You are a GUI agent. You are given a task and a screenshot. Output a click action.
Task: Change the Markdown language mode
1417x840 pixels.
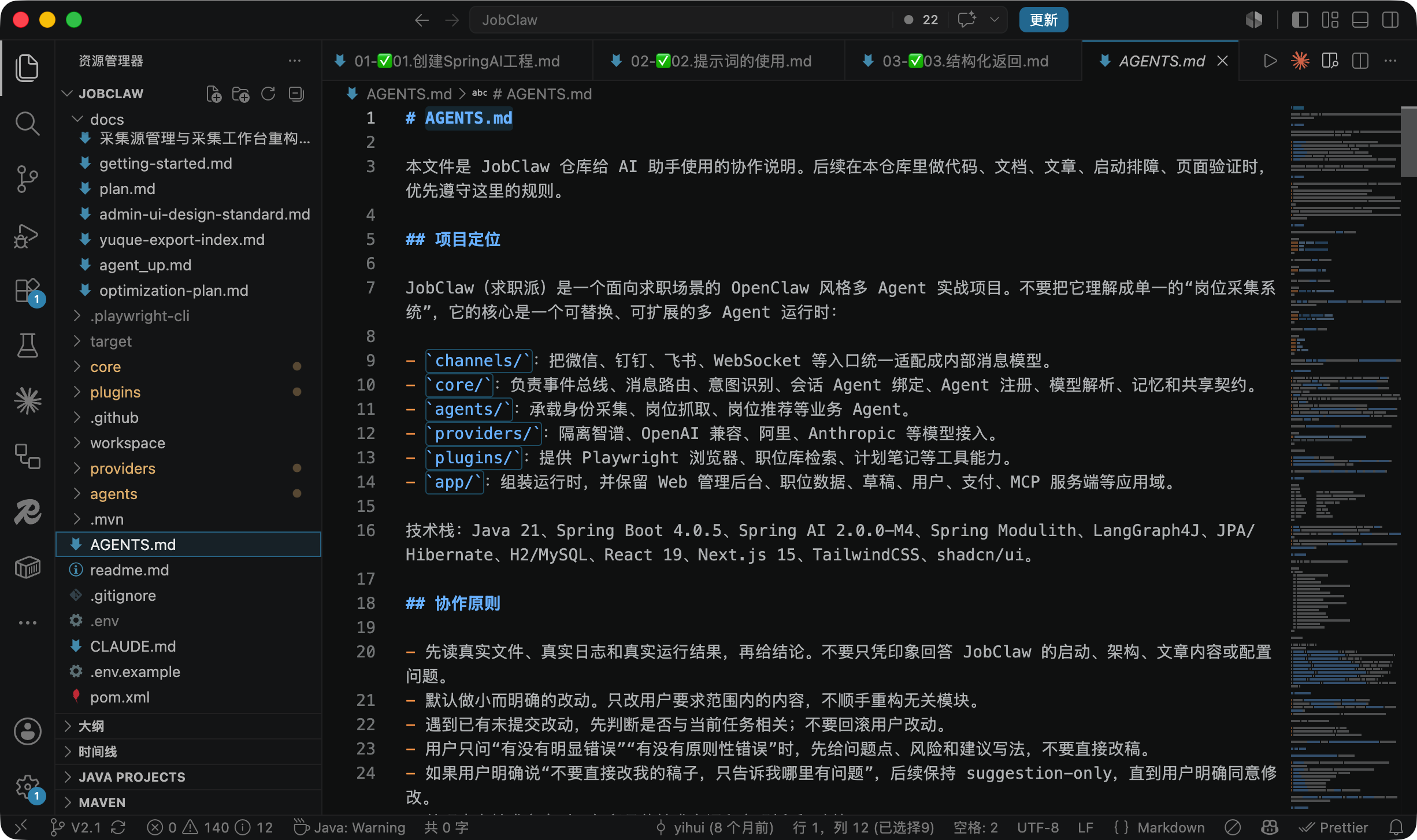click(1171, 827)
